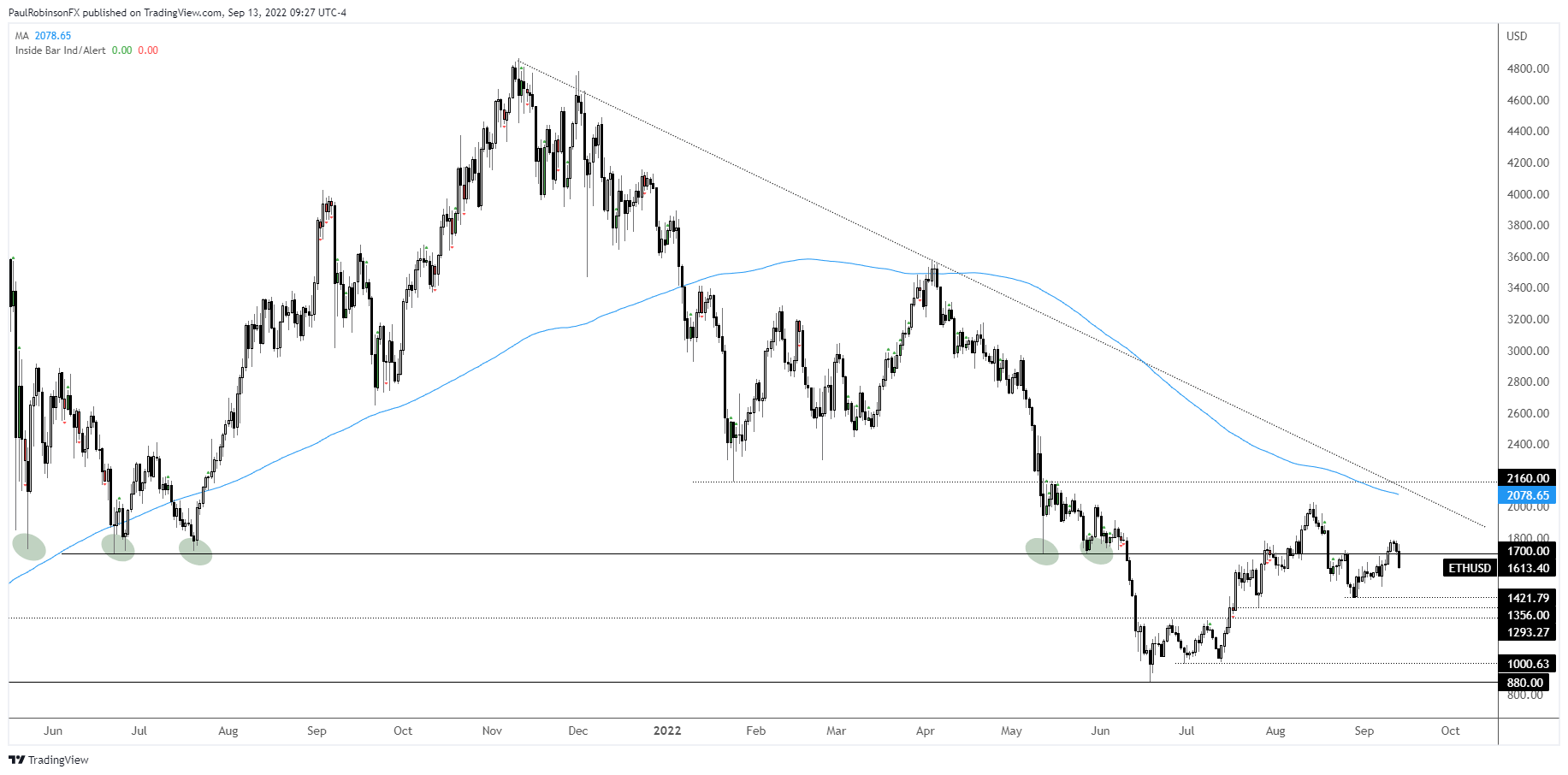Click the 2160.00 price level label
The image size is (1568, 775).
tap(1528, 478)
